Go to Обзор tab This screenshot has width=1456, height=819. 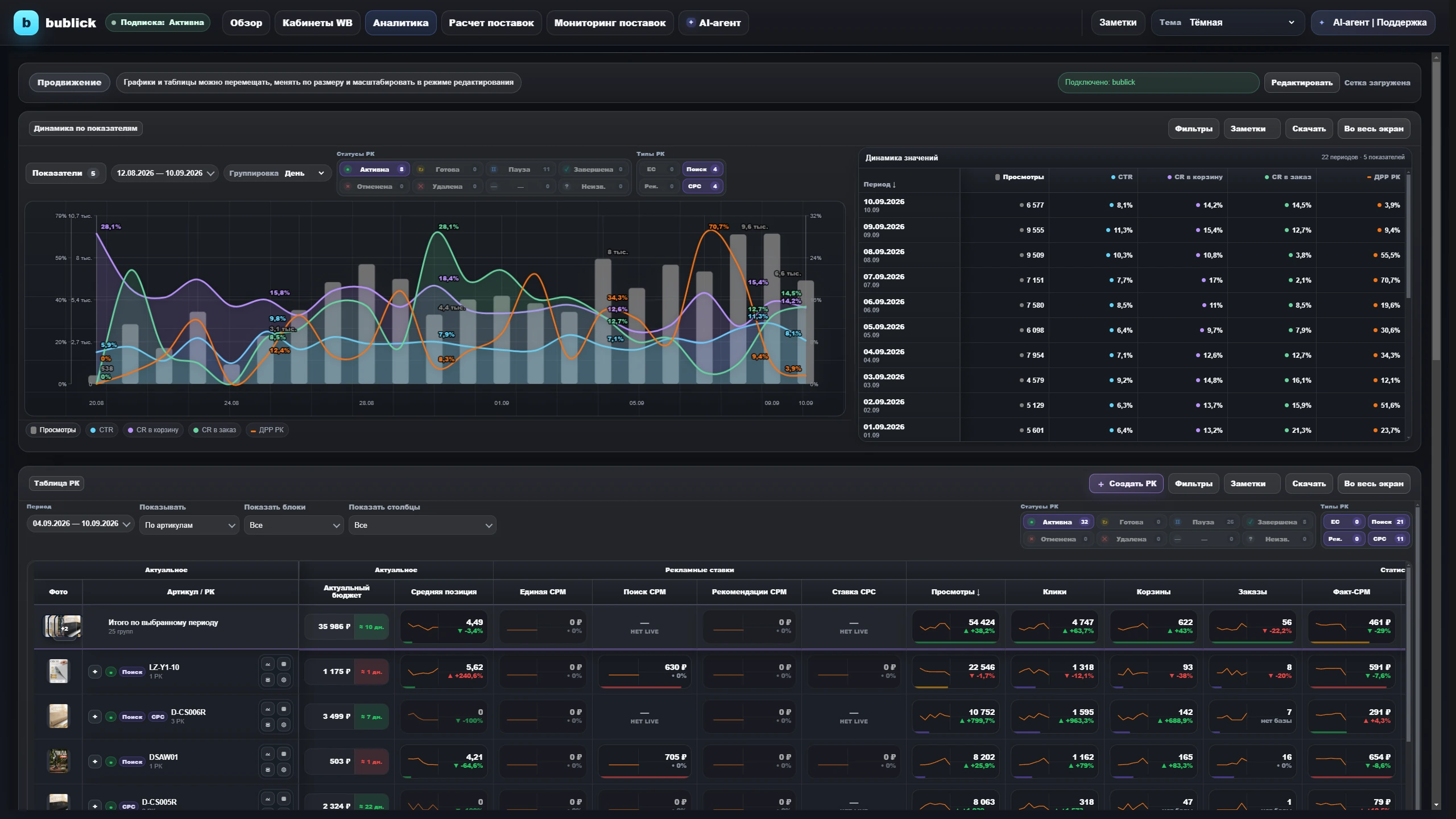246,23
